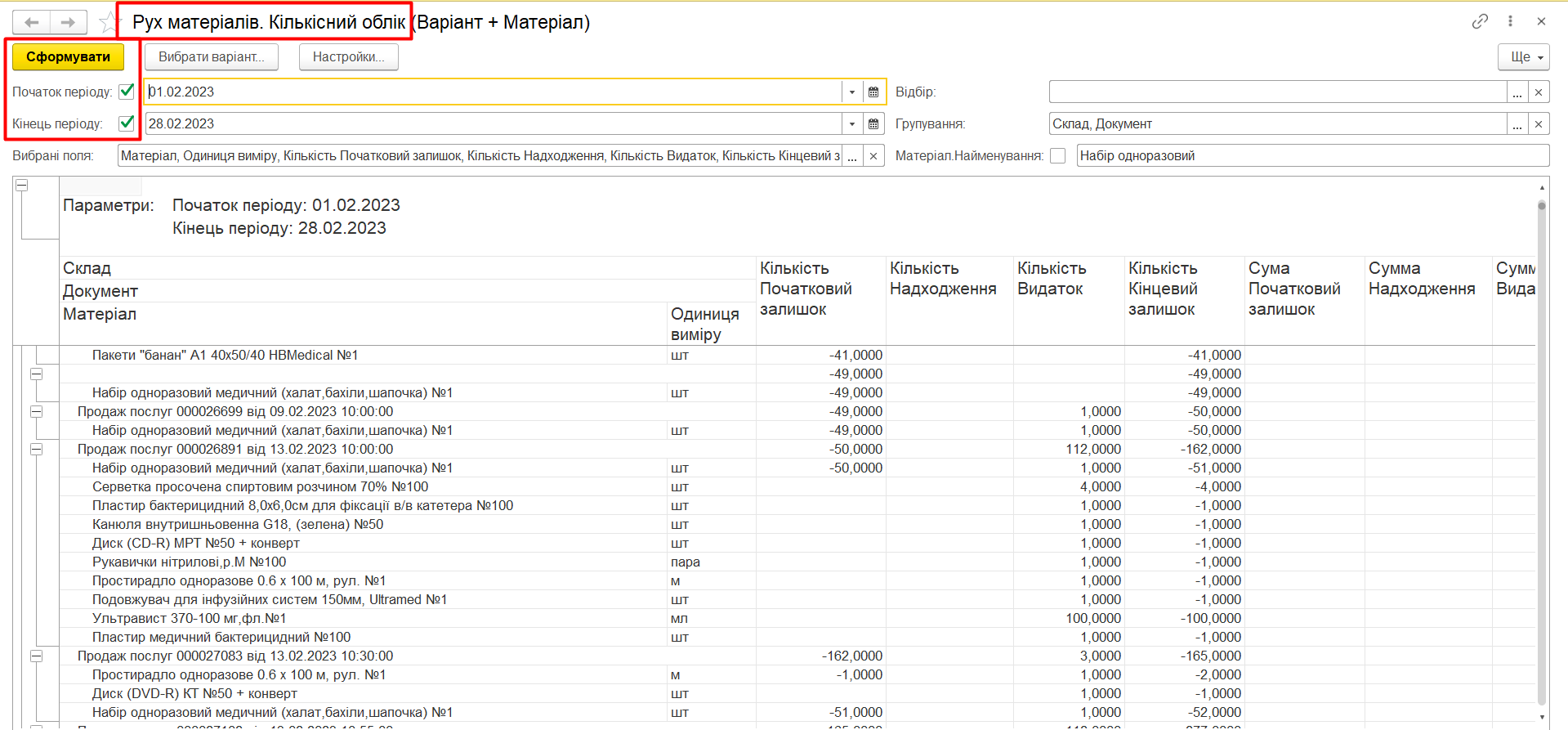Click the Сформувати button

click(x=68, y=57)
